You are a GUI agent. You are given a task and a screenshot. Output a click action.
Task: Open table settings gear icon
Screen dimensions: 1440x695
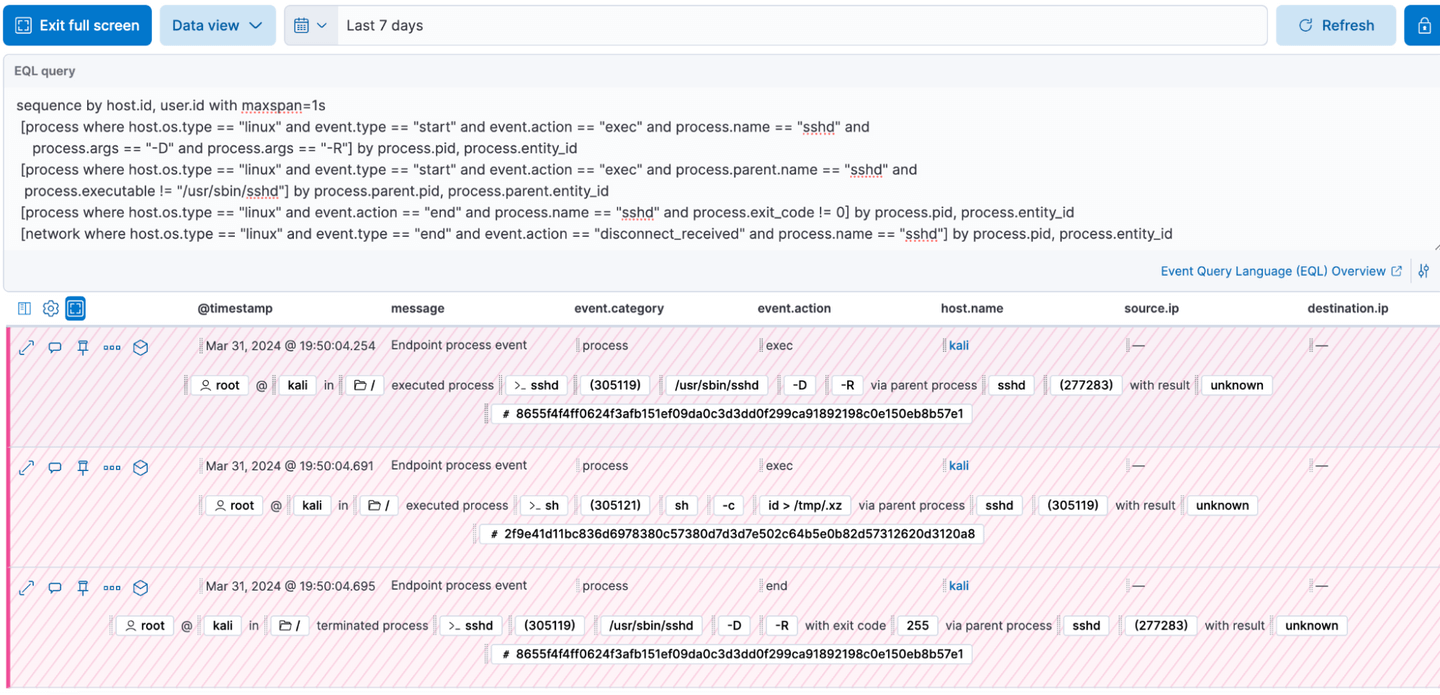click(50, 309)
